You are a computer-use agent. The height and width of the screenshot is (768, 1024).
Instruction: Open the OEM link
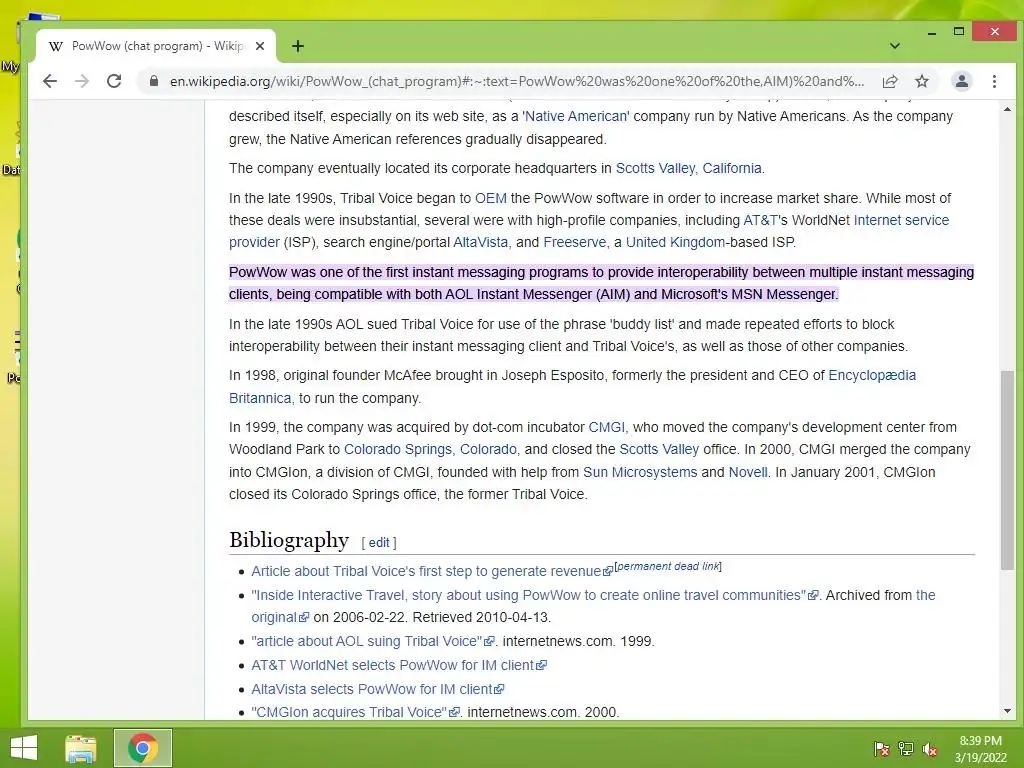coord(490,198)
